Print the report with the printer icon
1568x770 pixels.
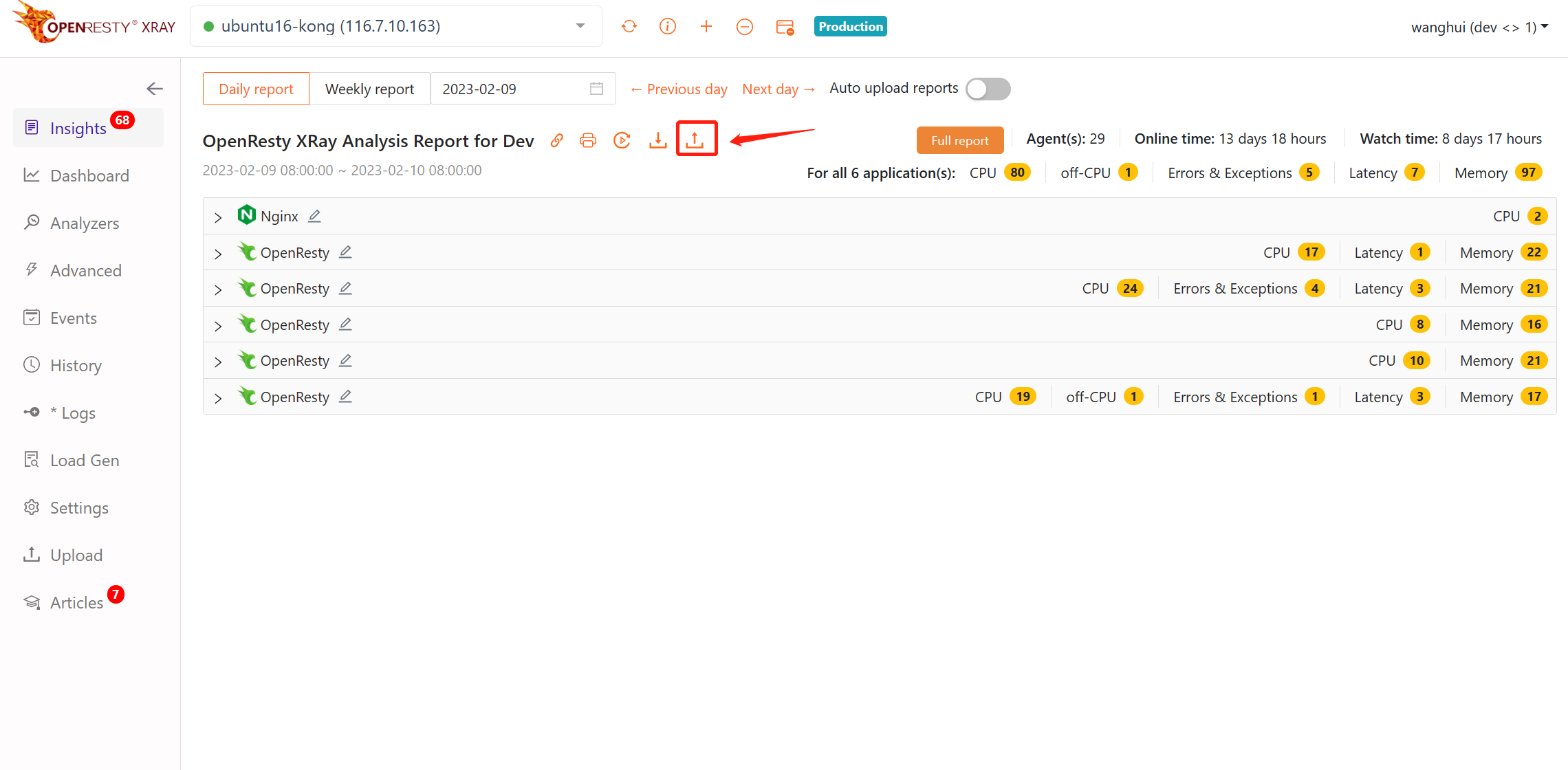(x=588, y=140)
